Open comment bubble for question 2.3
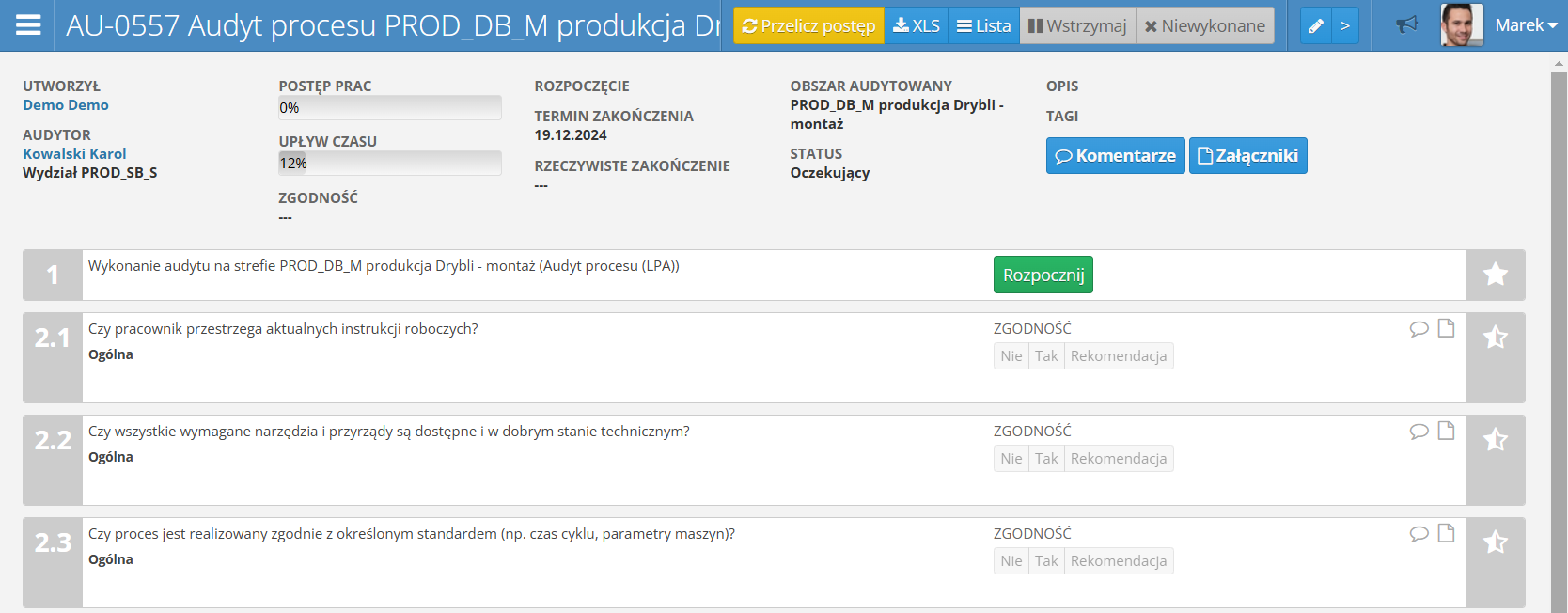 pos(1419,533)
